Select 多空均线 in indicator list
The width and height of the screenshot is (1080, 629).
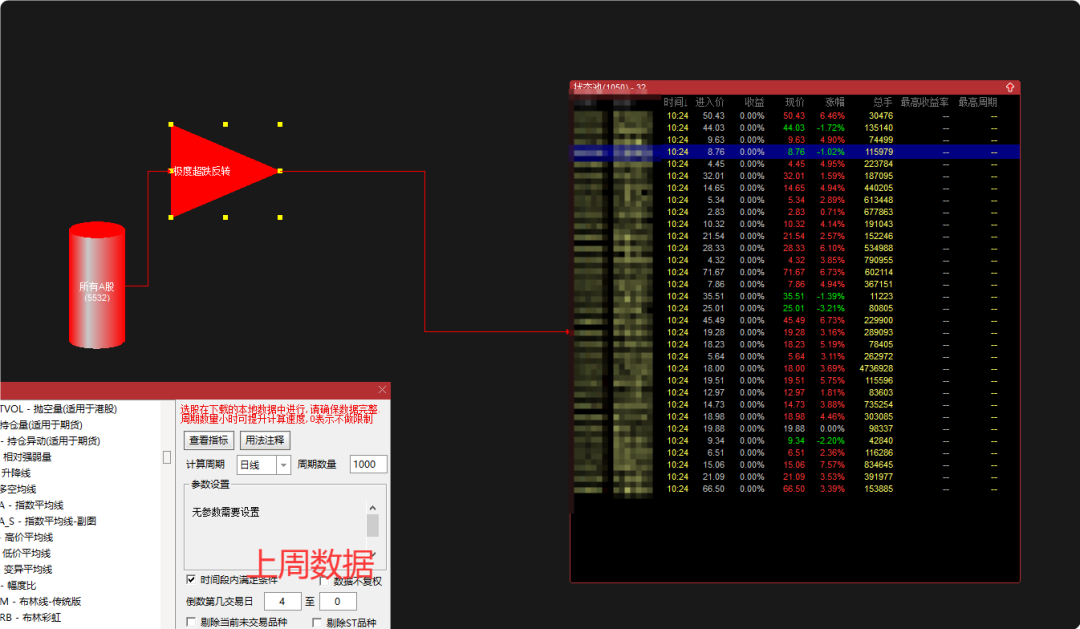coord(18,489)
